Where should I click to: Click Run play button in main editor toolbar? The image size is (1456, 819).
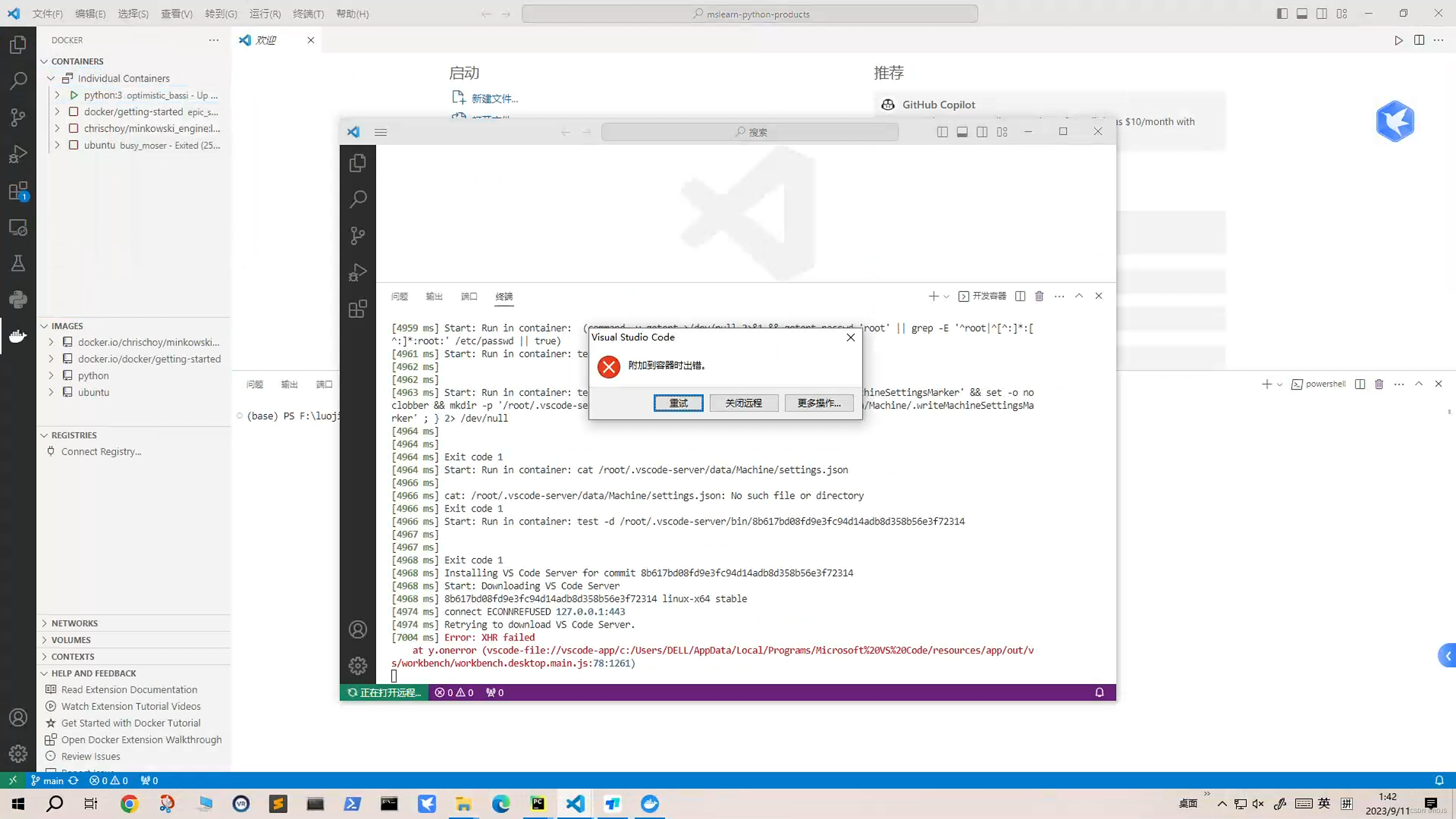tap(1398, 40)
